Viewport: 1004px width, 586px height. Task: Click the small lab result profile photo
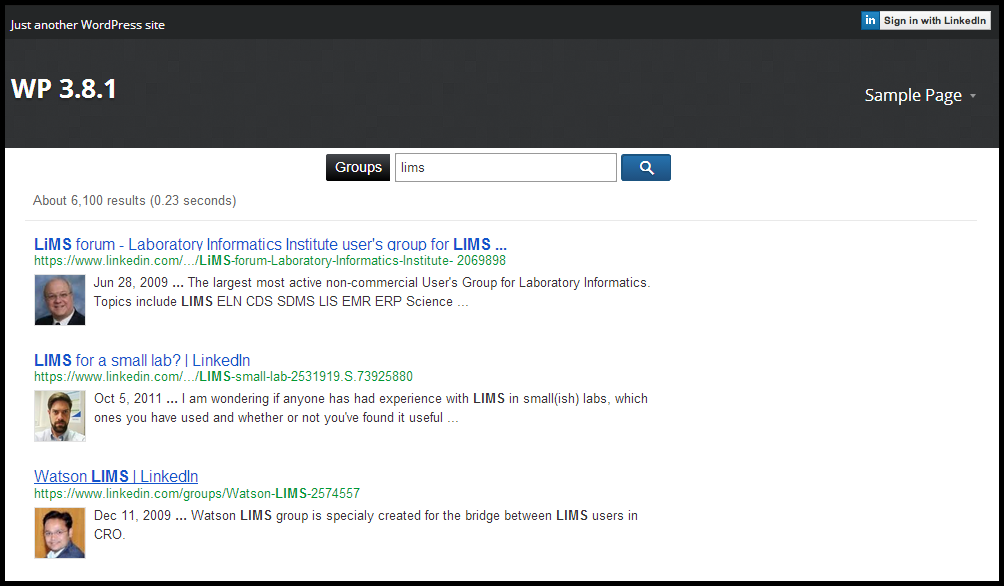[60, 416]
